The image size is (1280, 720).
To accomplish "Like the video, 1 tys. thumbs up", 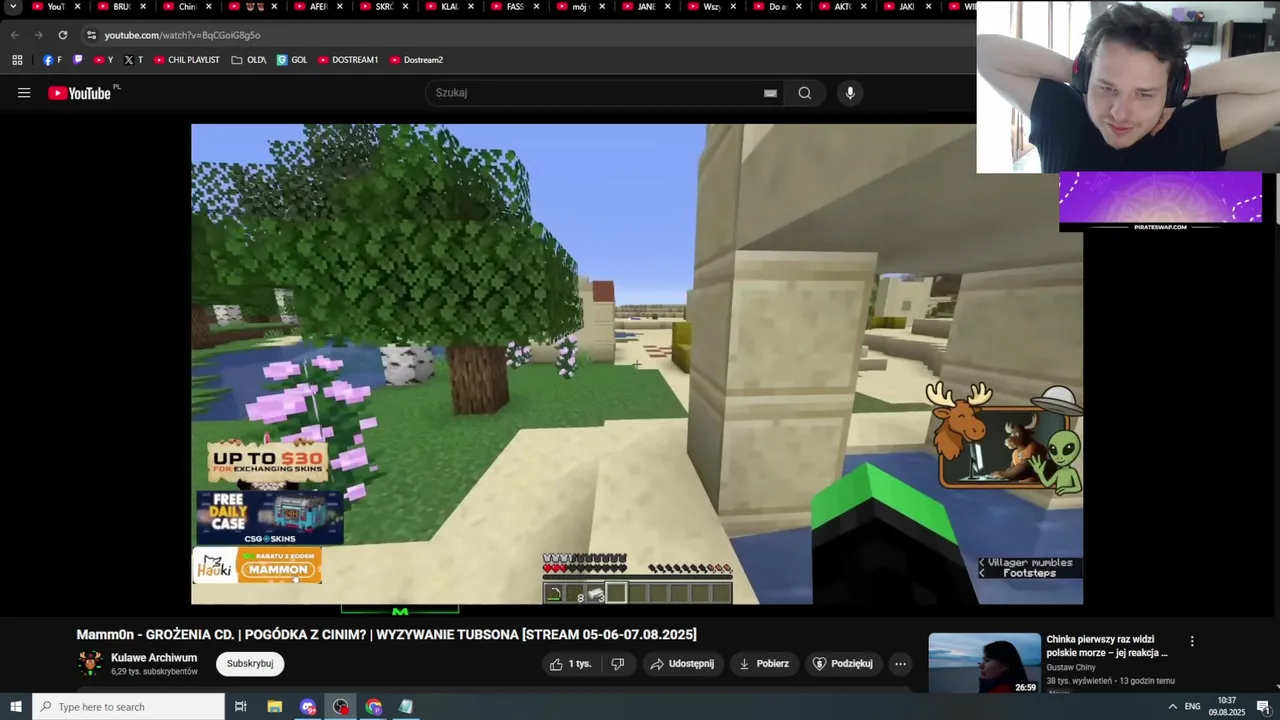I will [570, 664].
